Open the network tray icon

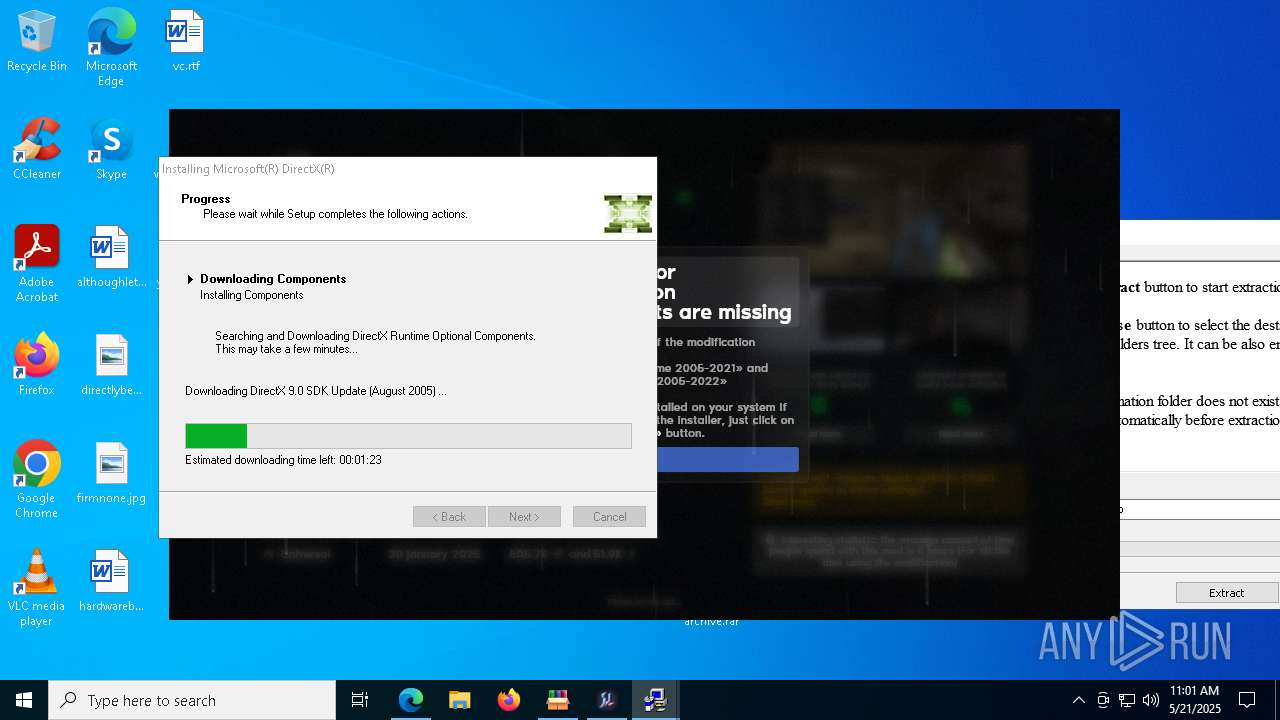point(1127,700)
